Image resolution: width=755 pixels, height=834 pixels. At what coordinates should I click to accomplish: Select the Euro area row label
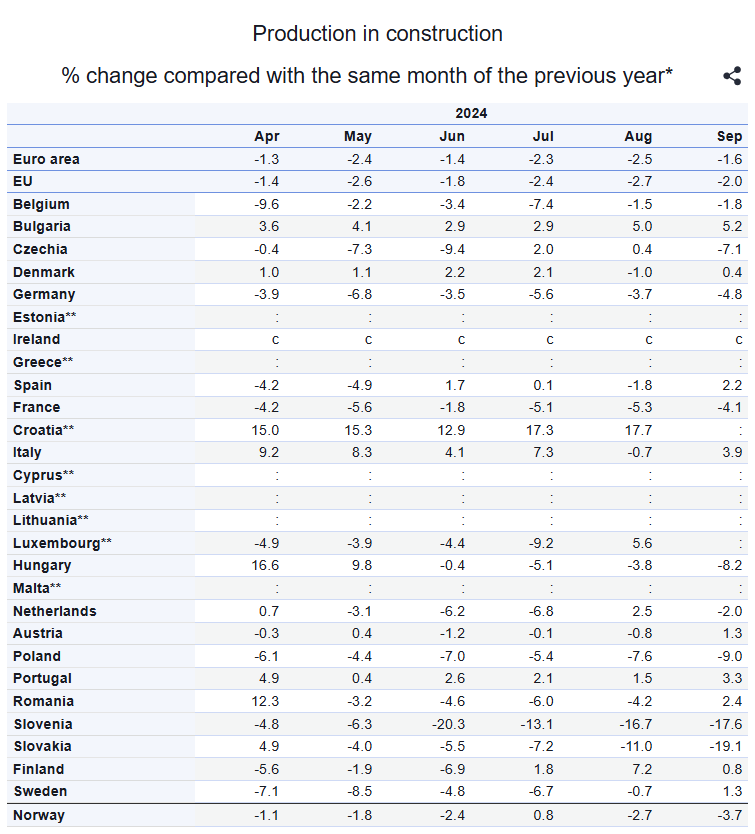[46, 159]
